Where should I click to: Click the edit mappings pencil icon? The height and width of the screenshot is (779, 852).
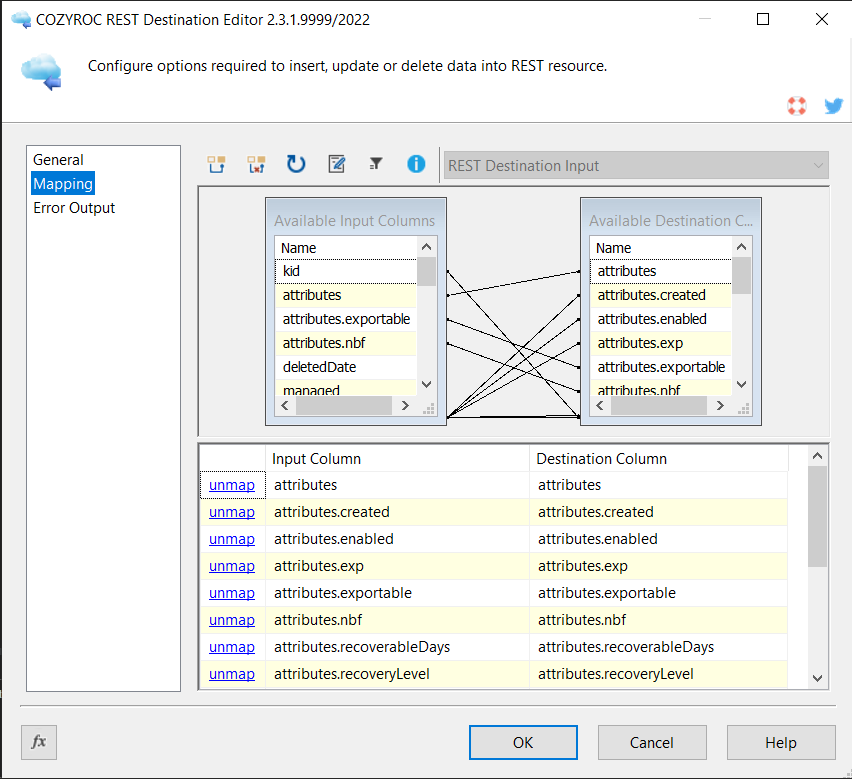tap(337, 165)
